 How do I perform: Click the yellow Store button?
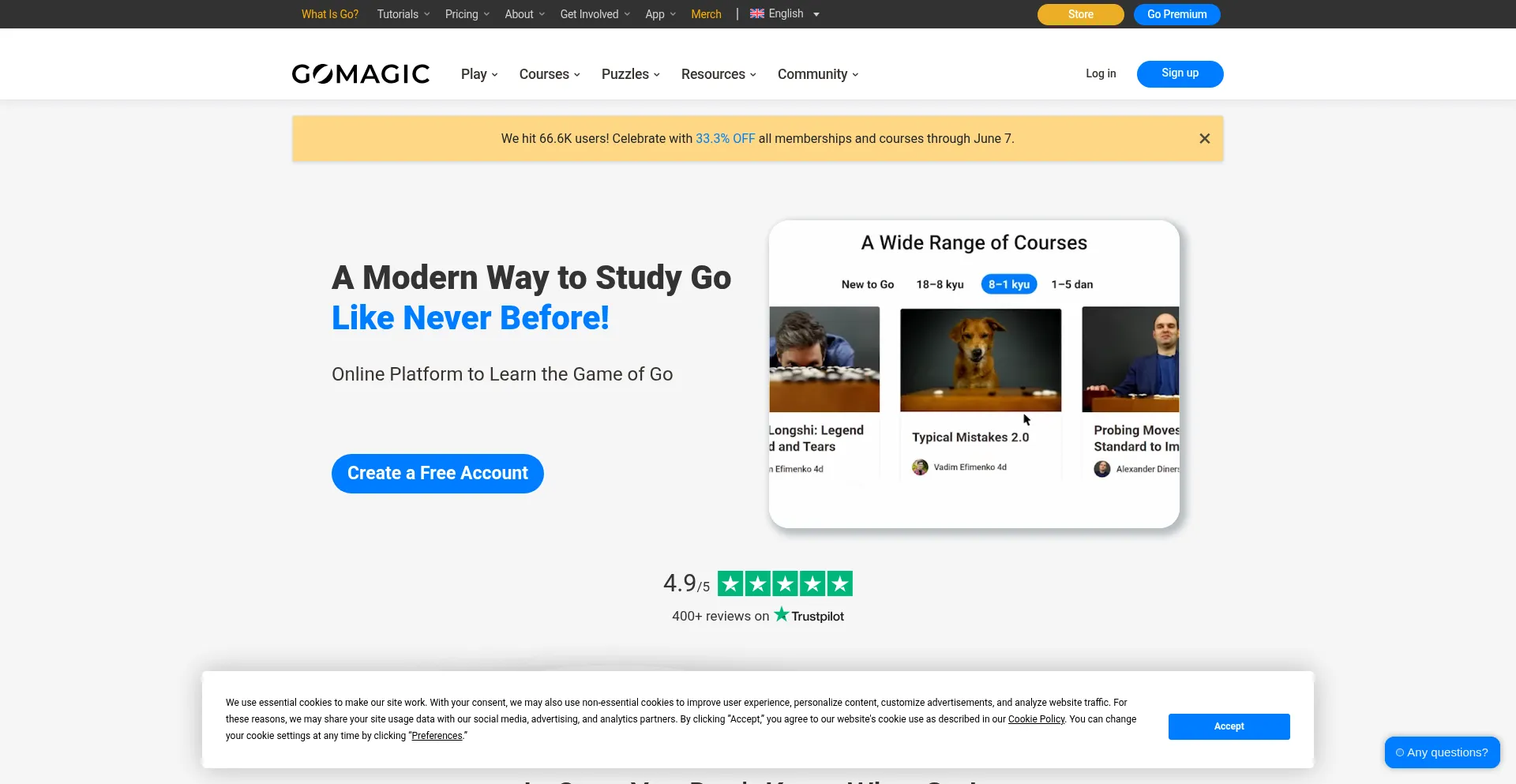(x=1080, y=14)
